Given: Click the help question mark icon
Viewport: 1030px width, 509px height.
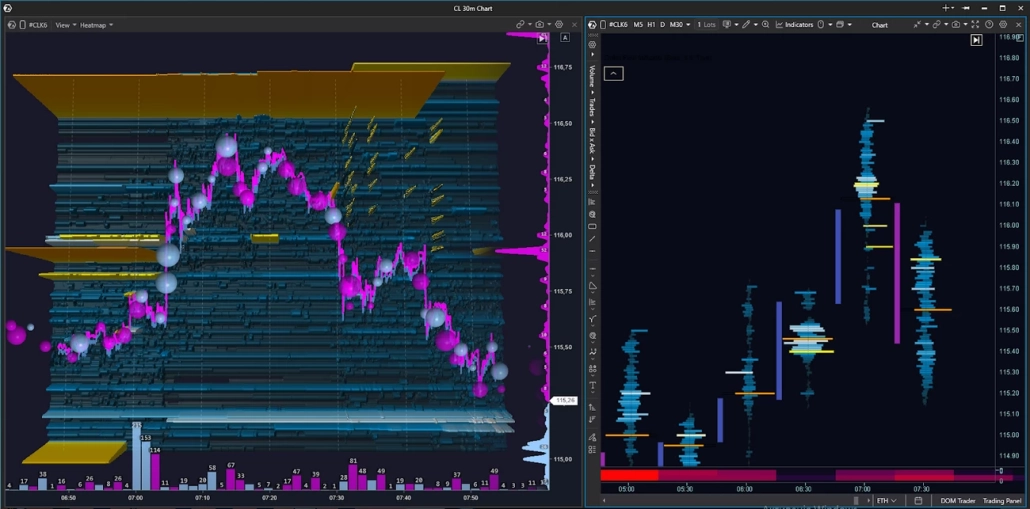Looking at the screenshot, I should (x=989, y=25).
